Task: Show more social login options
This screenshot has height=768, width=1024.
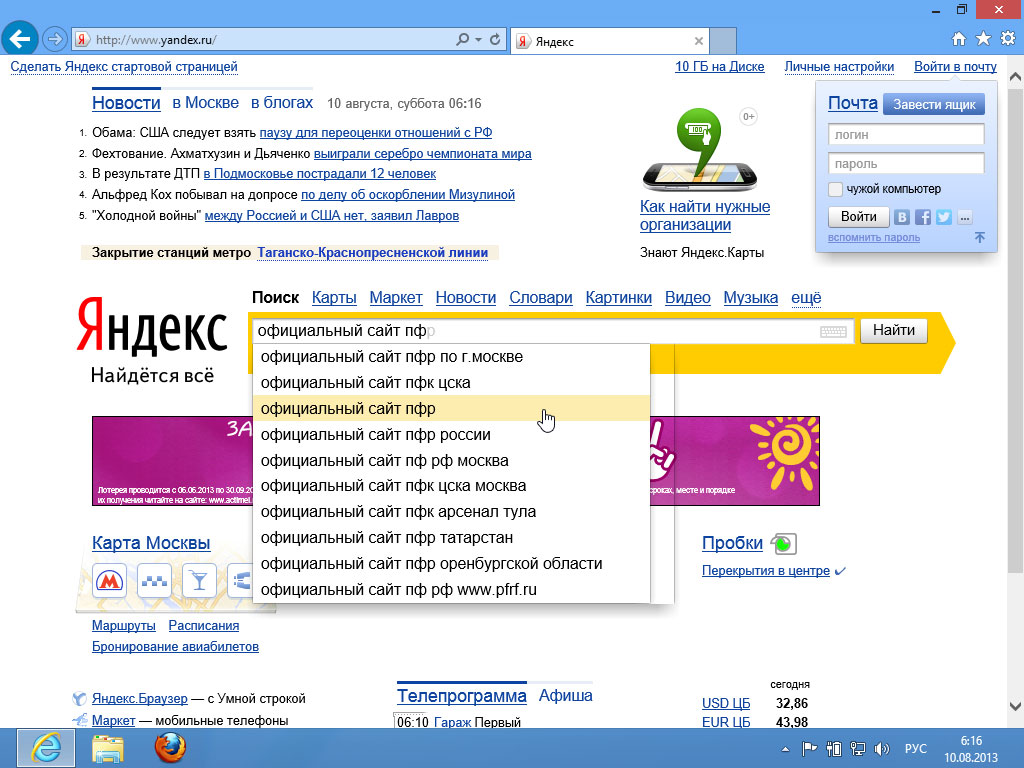Action: (x=965, y=217)
